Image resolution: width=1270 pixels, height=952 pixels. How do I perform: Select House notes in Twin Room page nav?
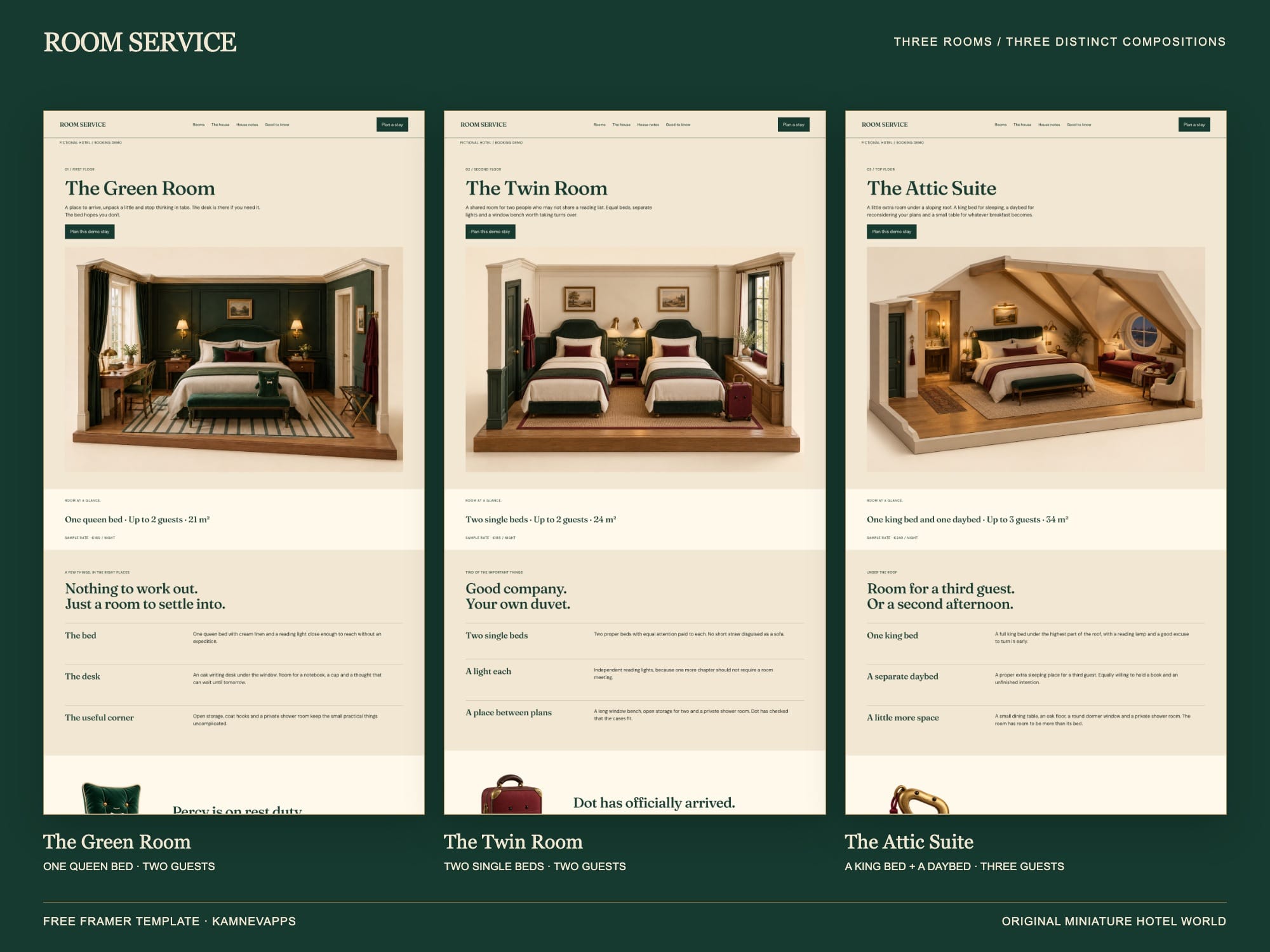(x=648, y=125)
